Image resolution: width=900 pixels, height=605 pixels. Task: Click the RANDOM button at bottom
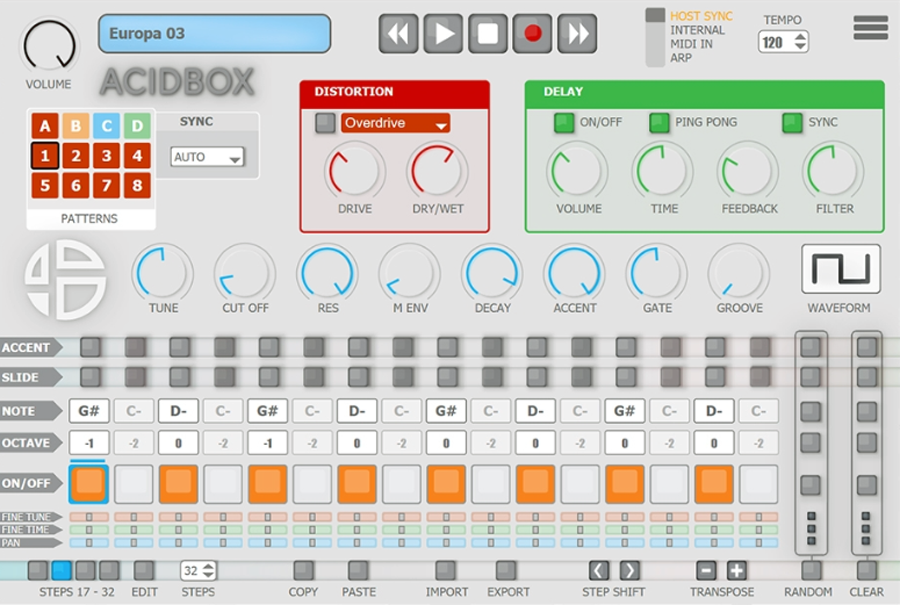(x=810, y=570)
